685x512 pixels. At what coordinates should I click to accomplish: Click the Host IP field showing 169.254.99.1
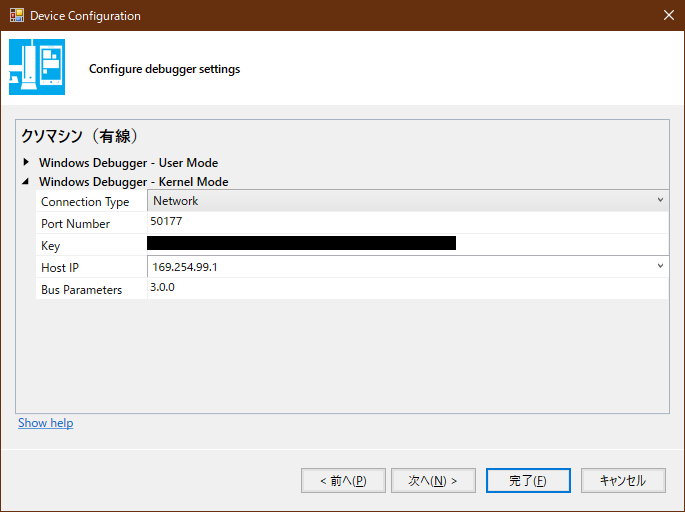(x=408, y=266)
